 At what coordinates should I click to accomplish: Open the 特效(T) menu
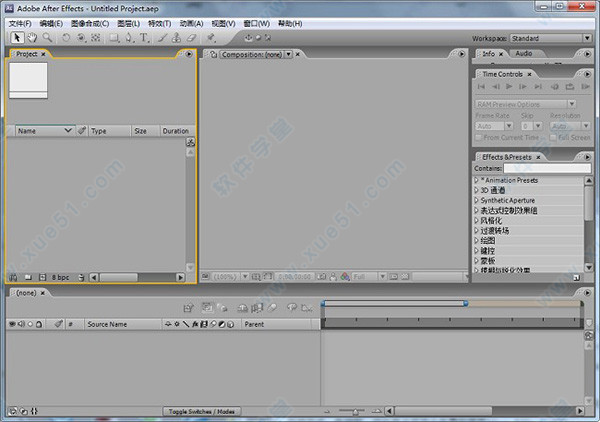click(160, 24)
